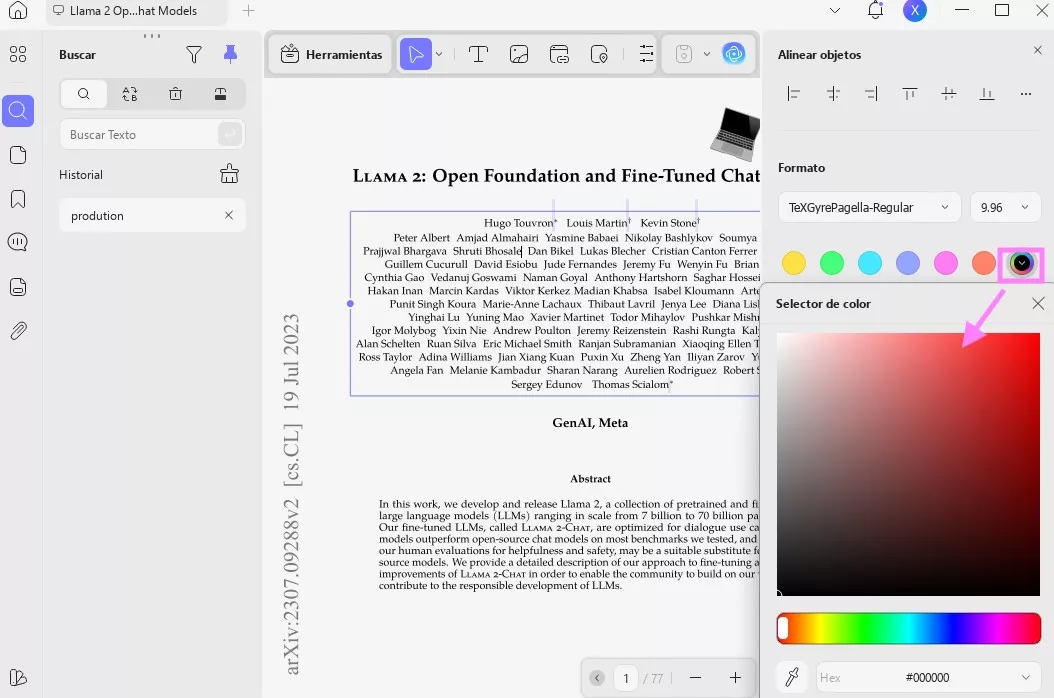Click the save document icon

click(x=684, y=54)
